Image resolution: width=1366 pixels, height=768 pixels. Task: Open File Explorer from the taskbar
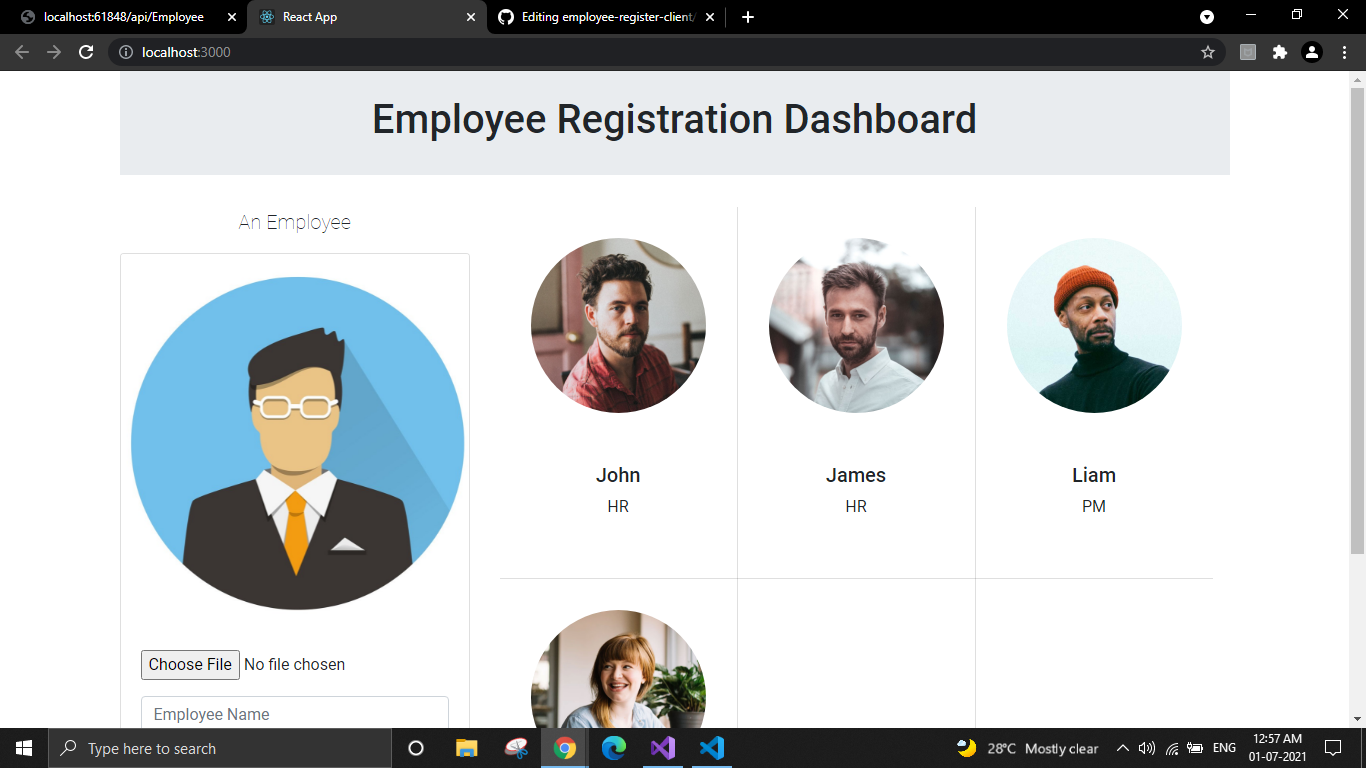coord(466,748)
